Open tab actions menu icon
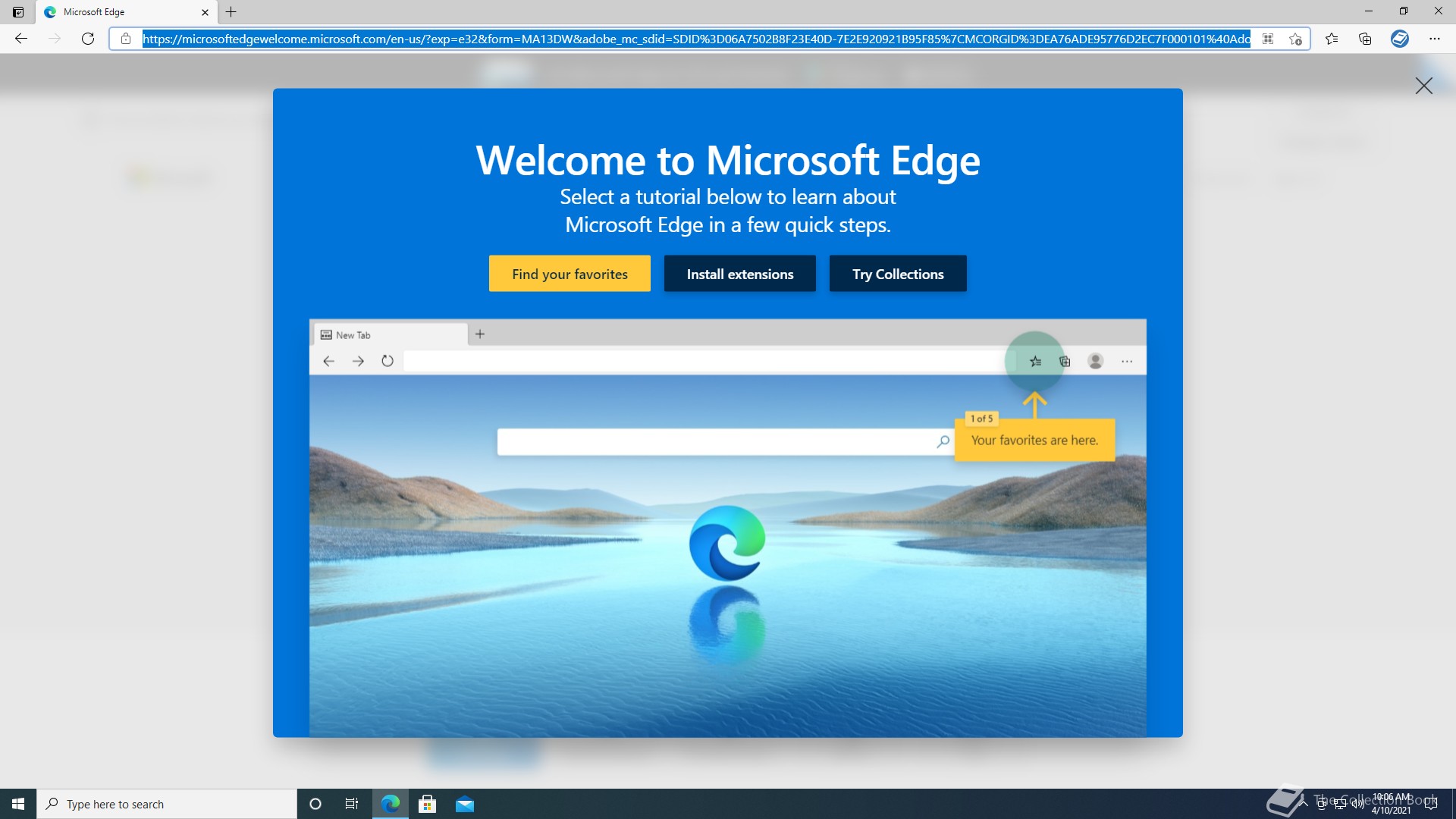 (18, 12)
